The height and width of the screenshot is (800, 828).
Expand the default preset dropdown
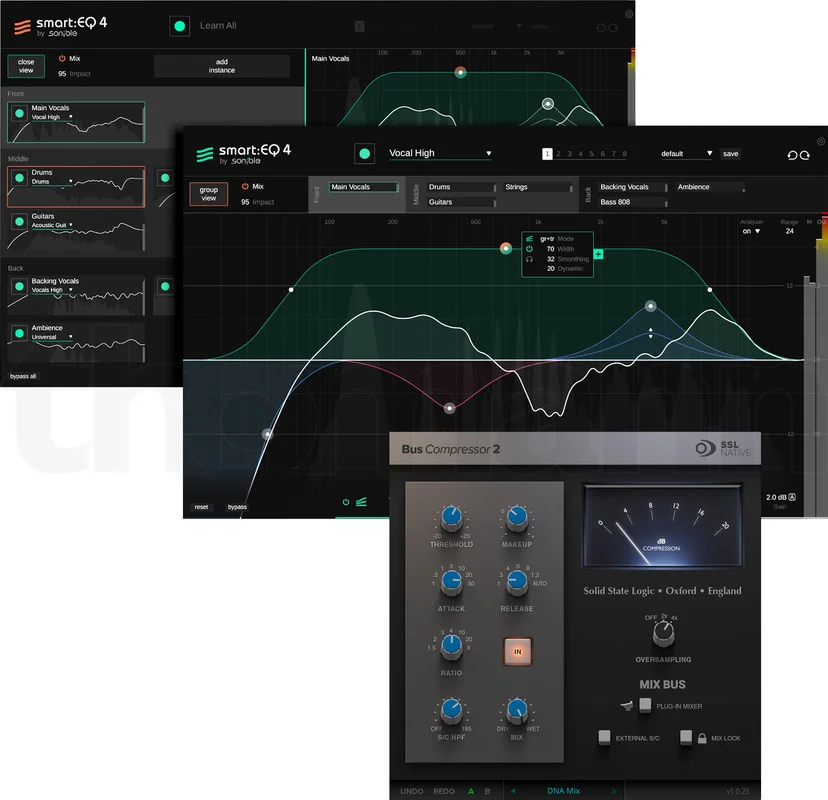(x=686, y=154)
